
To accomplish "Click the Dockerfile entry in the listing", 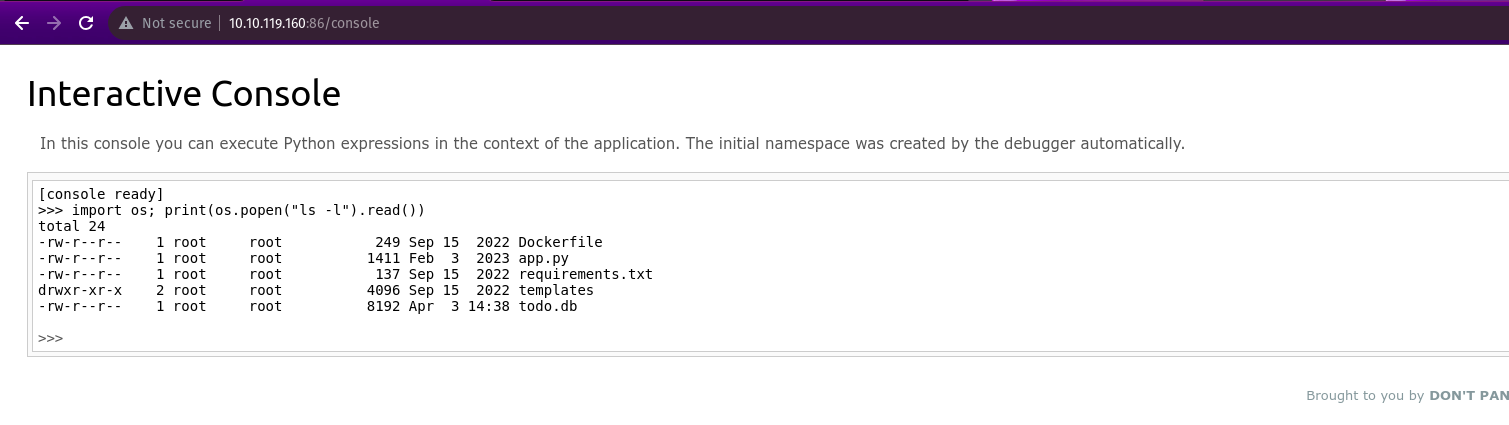I will pos(560,242).
